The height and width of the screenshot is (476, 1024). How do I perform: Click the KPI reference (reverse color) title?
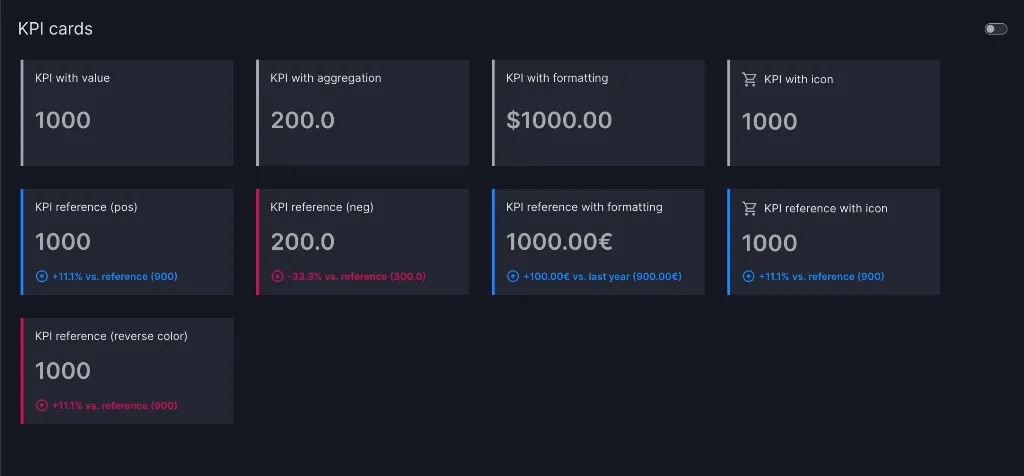111,336
